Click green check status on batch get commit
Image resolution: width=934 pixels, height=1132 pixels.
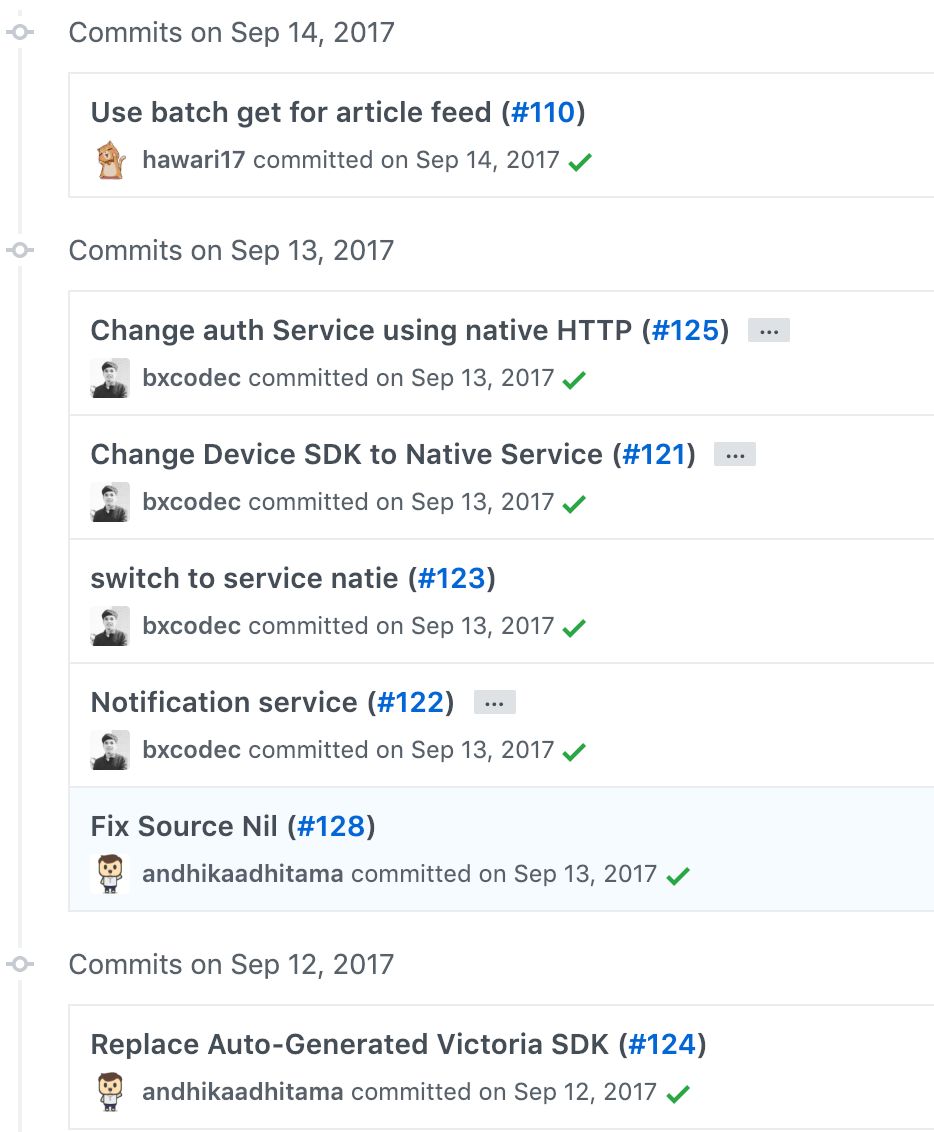click(x=580, y=162)
